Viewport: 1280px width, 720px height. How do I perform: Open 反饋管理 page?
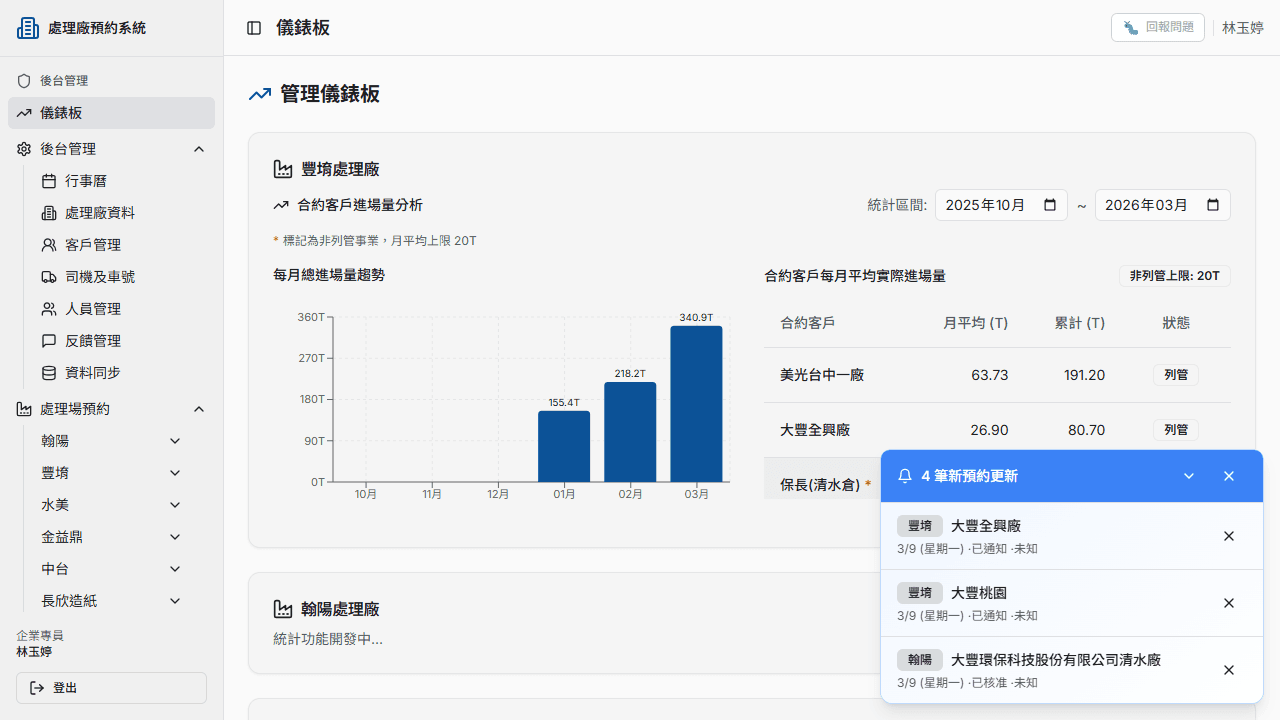click(x=119, y=341)
